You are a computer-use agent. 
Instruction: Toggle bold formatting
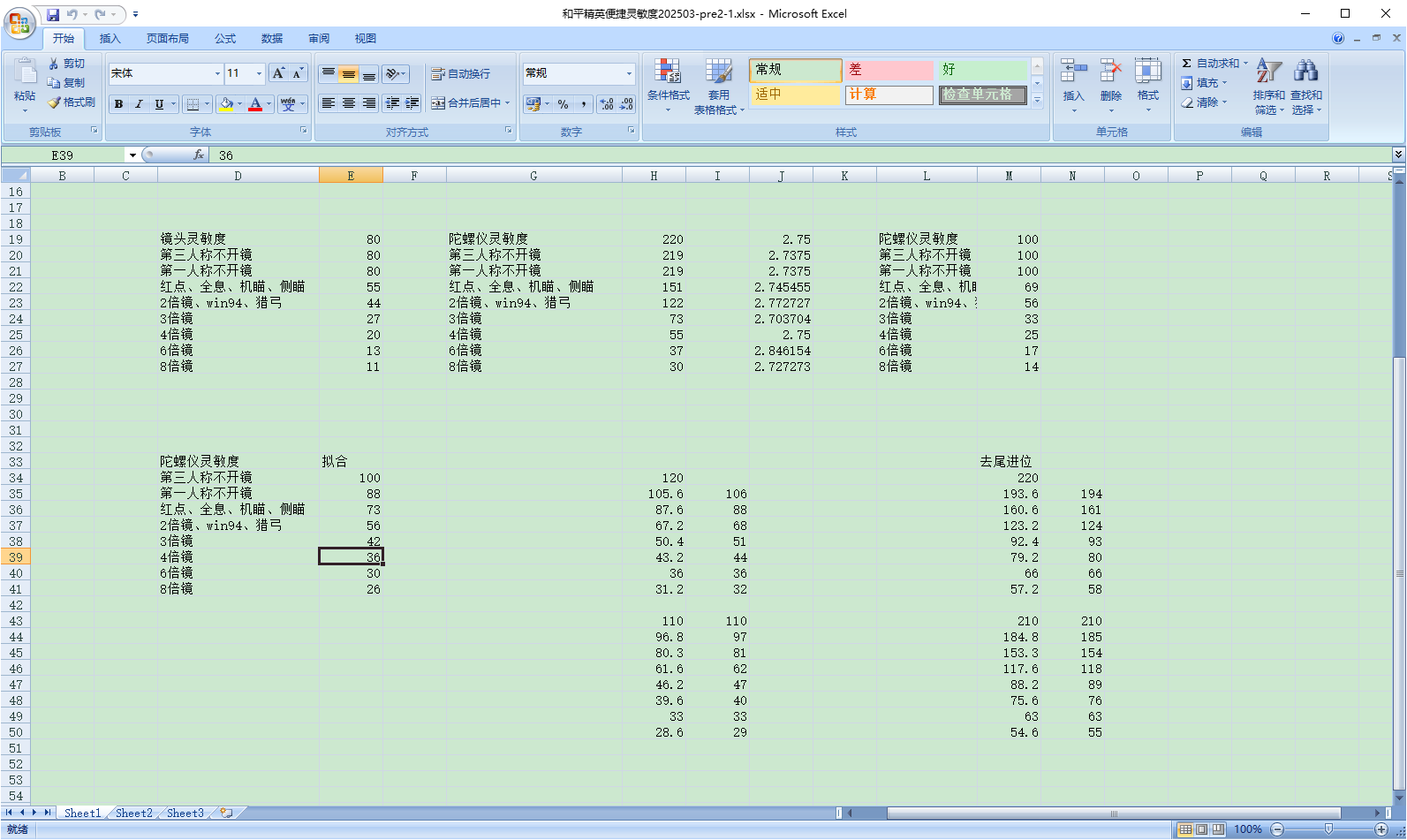coord(118,103)
